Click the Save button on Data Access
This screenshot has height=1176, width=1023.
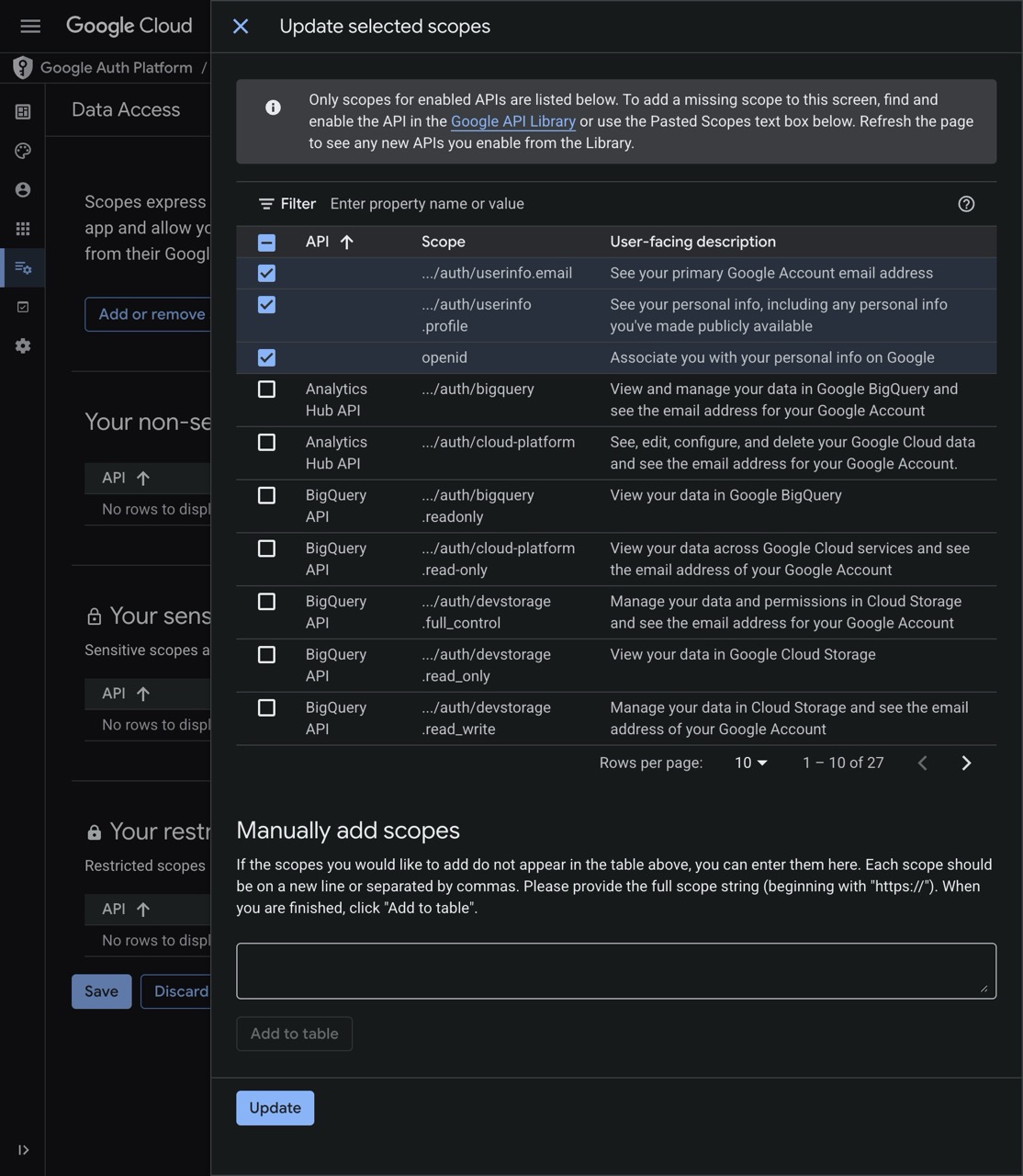101,991
